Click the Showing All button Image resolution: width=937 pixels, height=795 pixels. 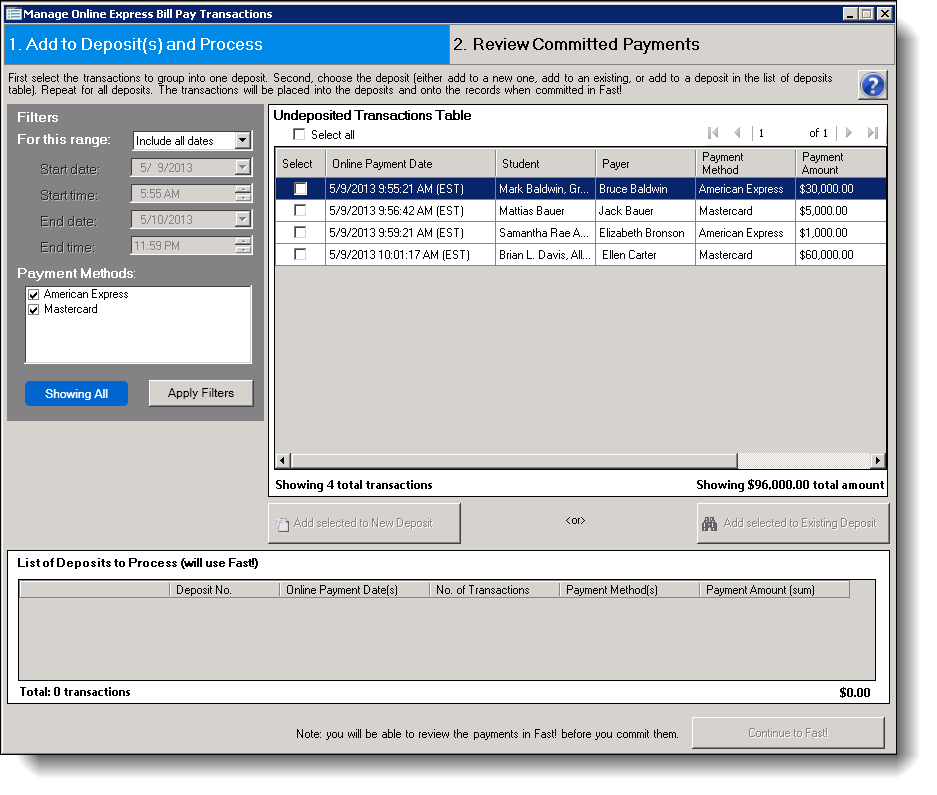[x=76, y=393]
